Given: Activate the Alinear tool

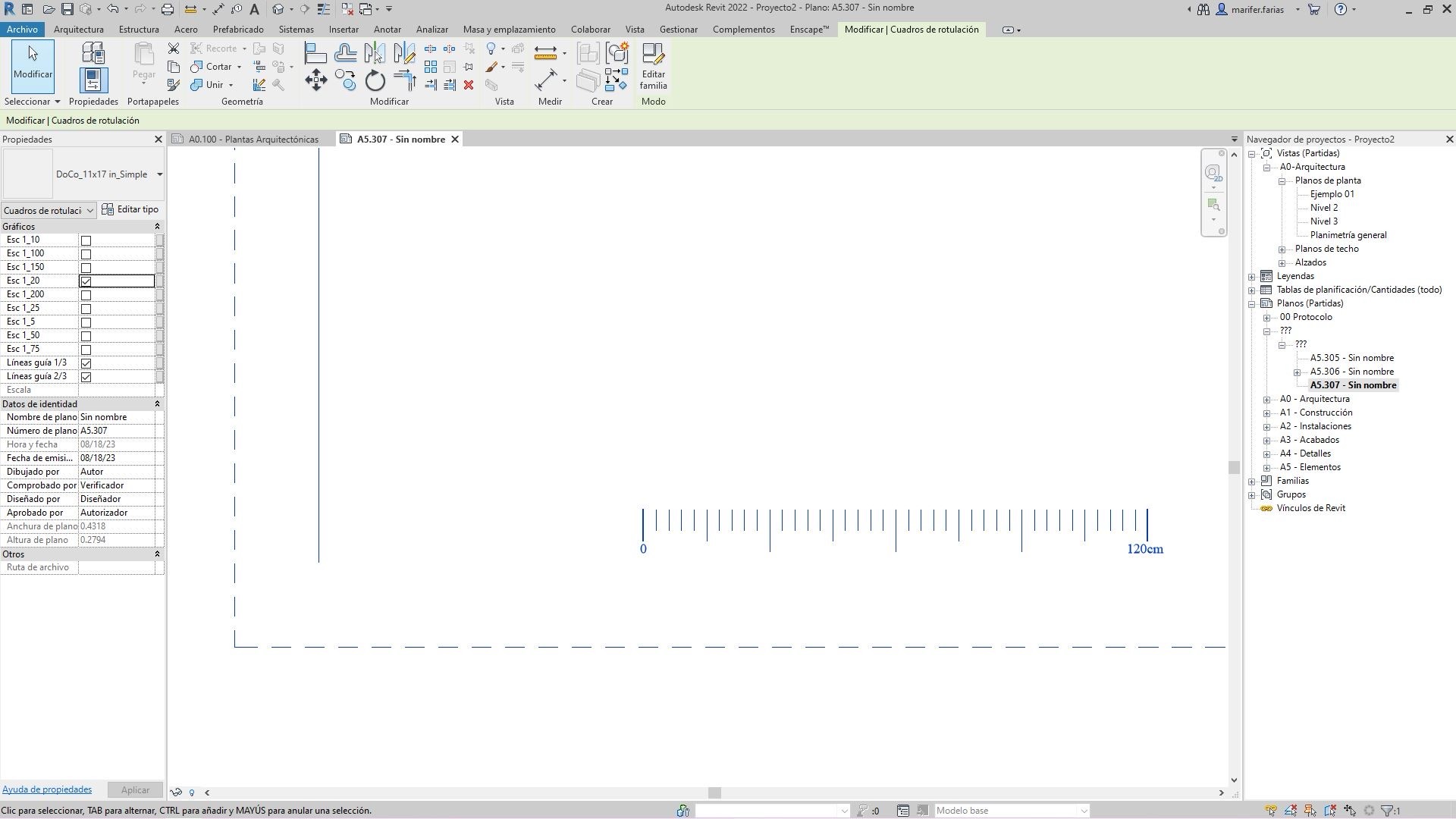Looking at the screenshot, I should (315, 52).
